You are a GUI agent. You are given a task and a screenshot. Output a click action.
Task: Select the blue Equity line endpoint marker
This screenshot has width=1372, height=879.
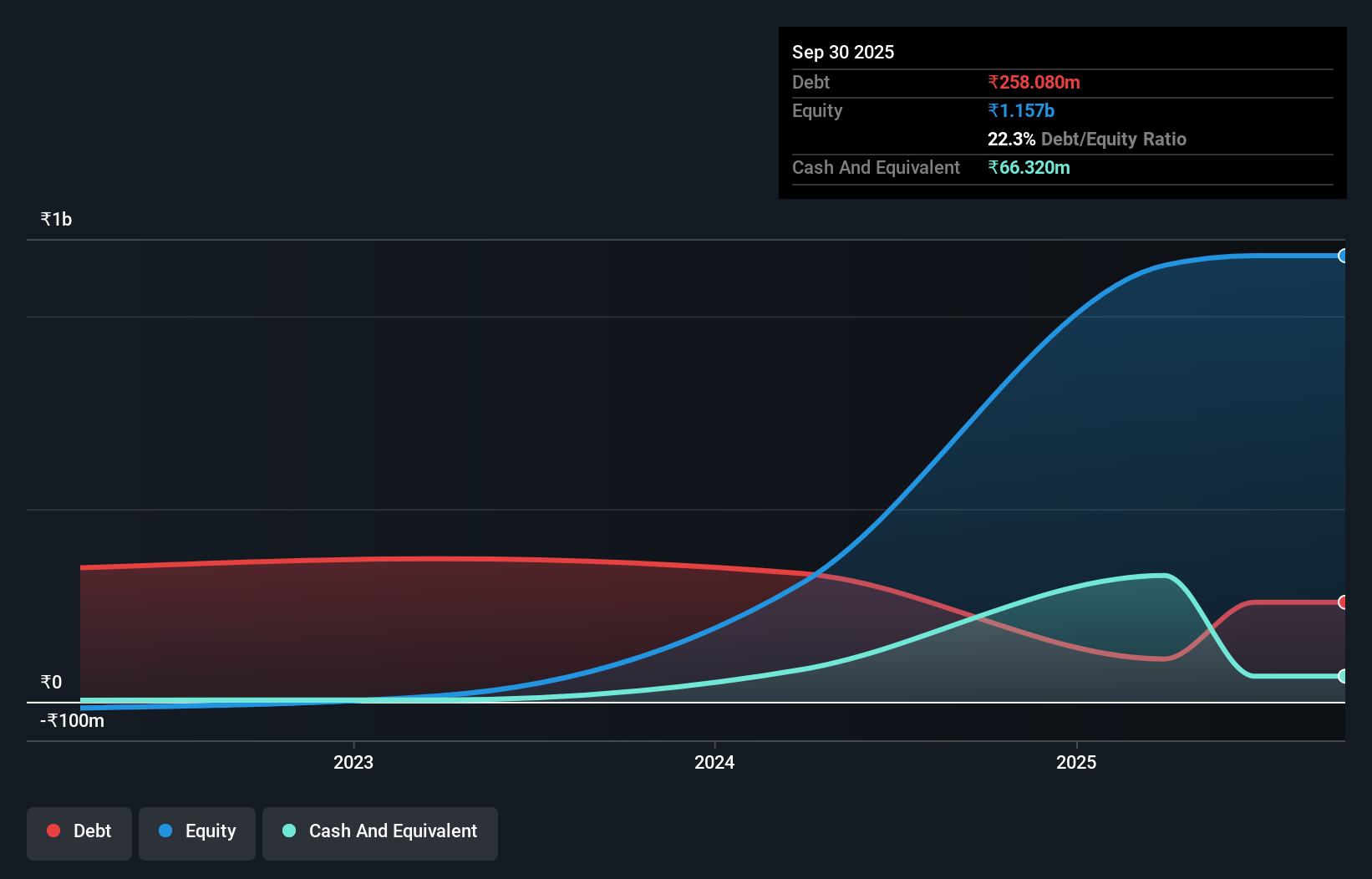(x=1344, y=256)
